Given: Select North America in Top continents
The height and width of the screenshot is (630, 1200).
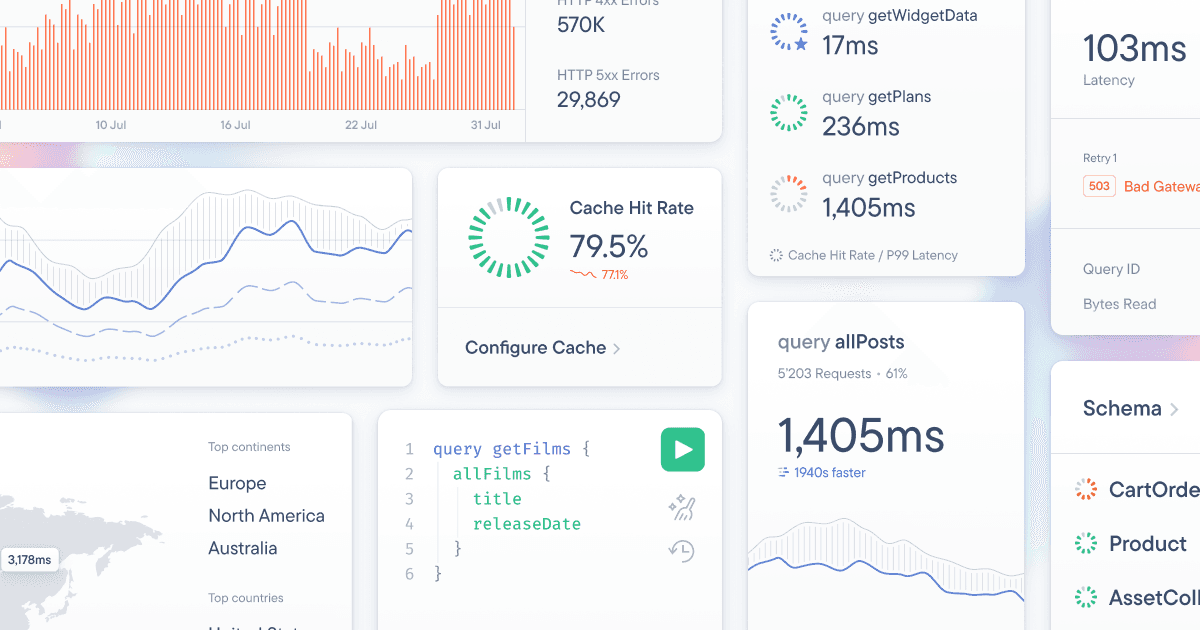Looking at the screenshot, I should pyautogui.click(x=266, y=516).
